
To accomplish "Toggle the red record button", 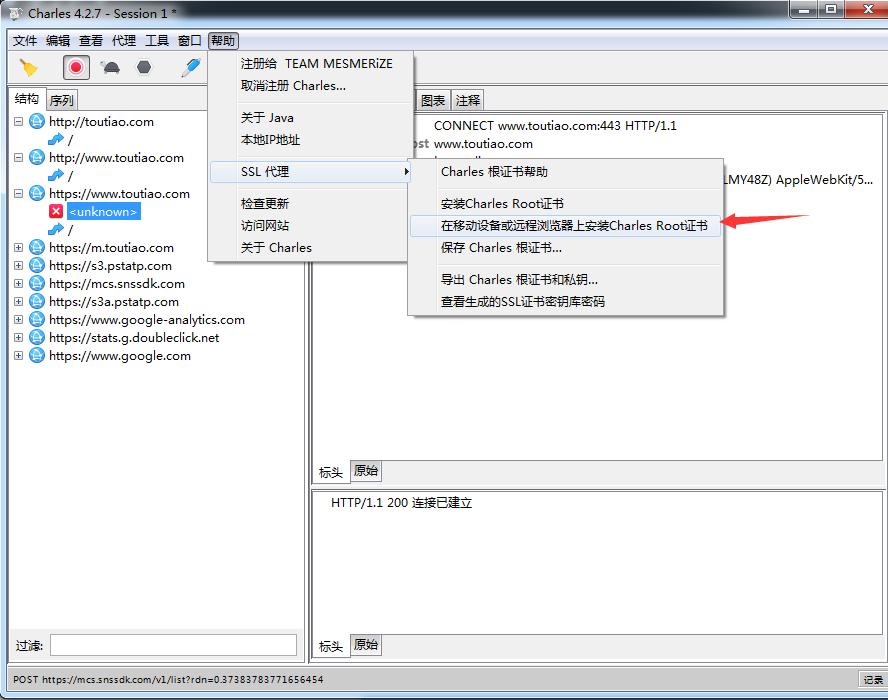I will pyautogui.click(x=76, y=67).
